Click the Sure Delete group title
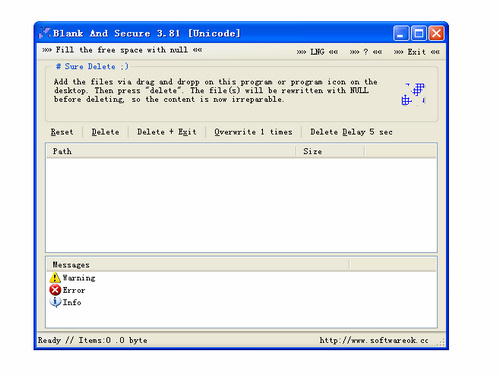 point(92,67)
